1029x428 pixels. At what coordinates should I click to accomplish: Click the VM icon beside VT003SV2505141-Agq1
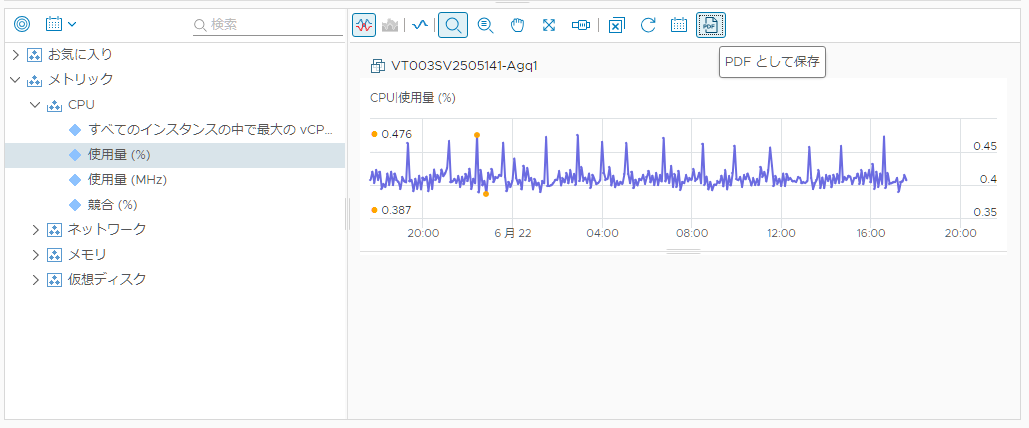[x=377, y=66]
